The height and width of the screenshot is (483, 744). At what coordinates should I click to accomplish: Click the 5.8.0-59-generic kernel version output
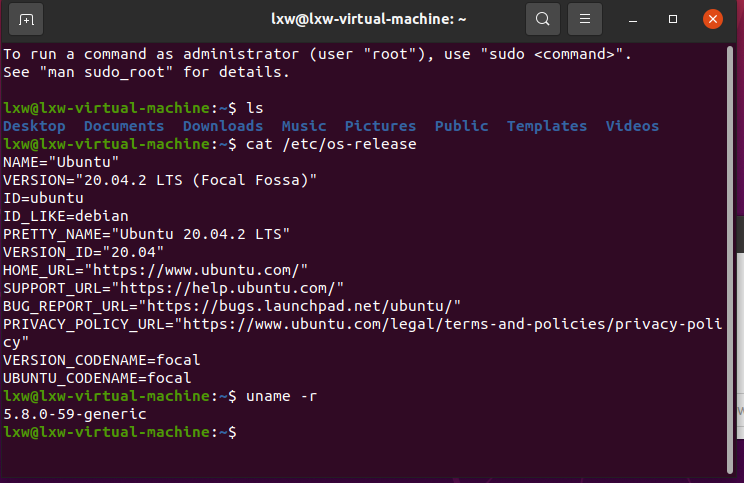point(75,415)
